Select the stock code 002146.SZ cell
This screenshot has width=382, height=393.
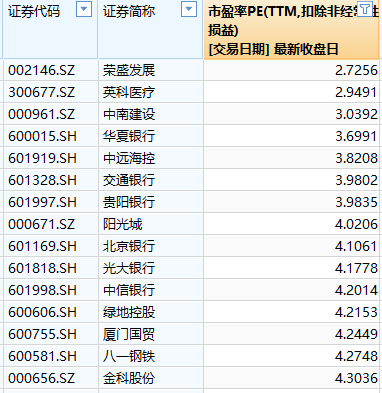(51, 70)
